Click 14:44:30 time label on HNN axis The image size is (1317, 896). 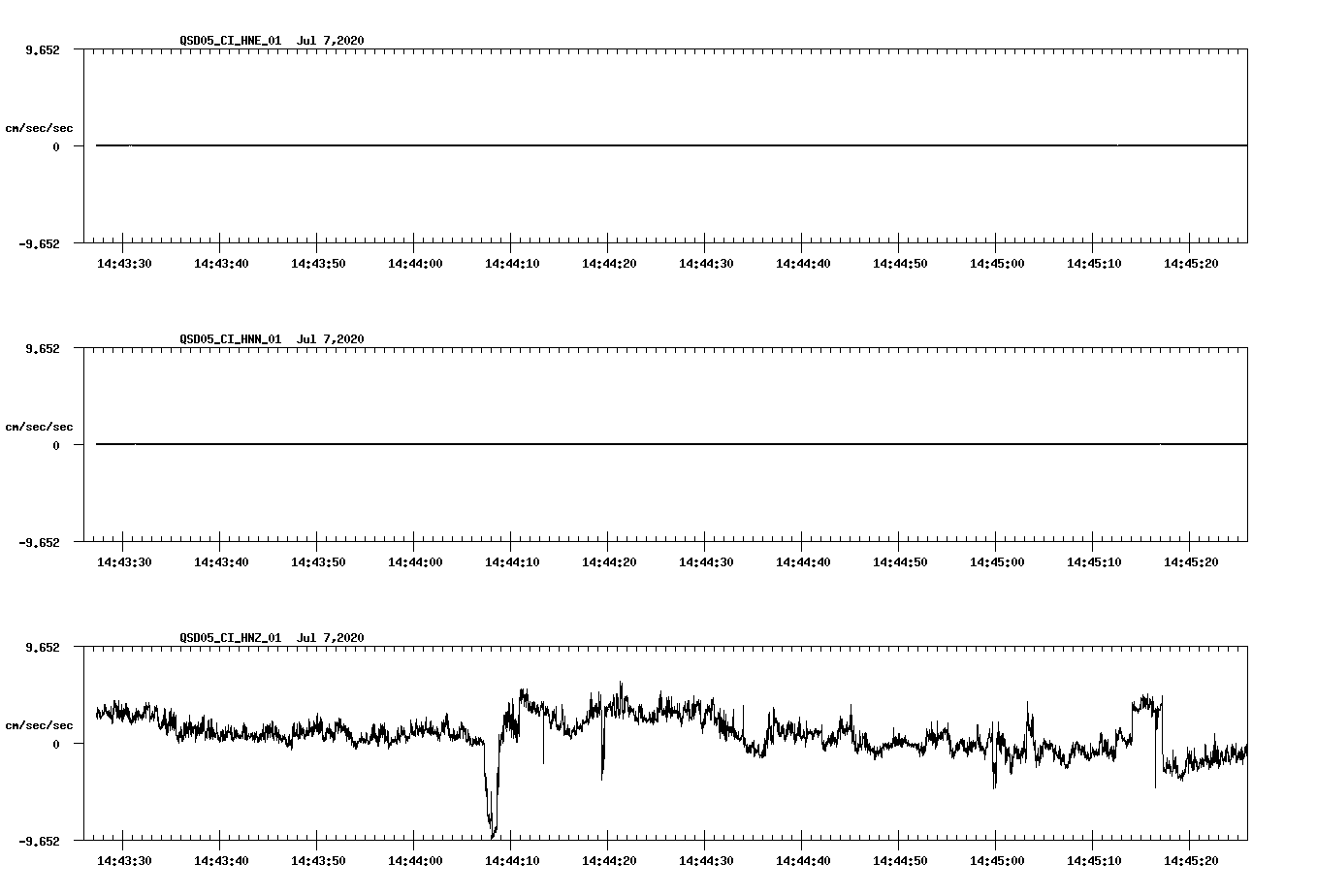point(706,562)
